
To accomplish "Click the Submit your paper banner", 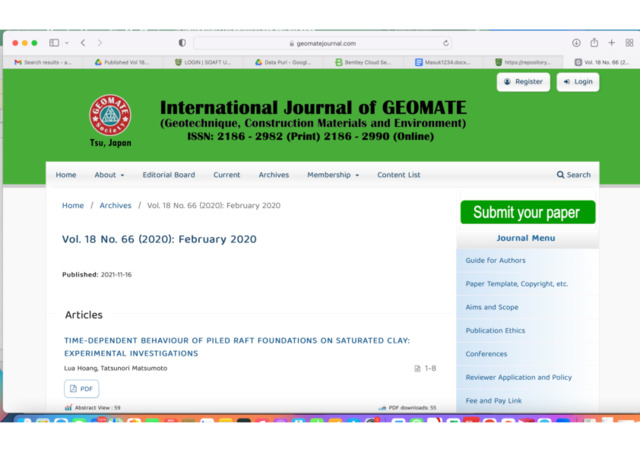I will [x=528, y=212].
